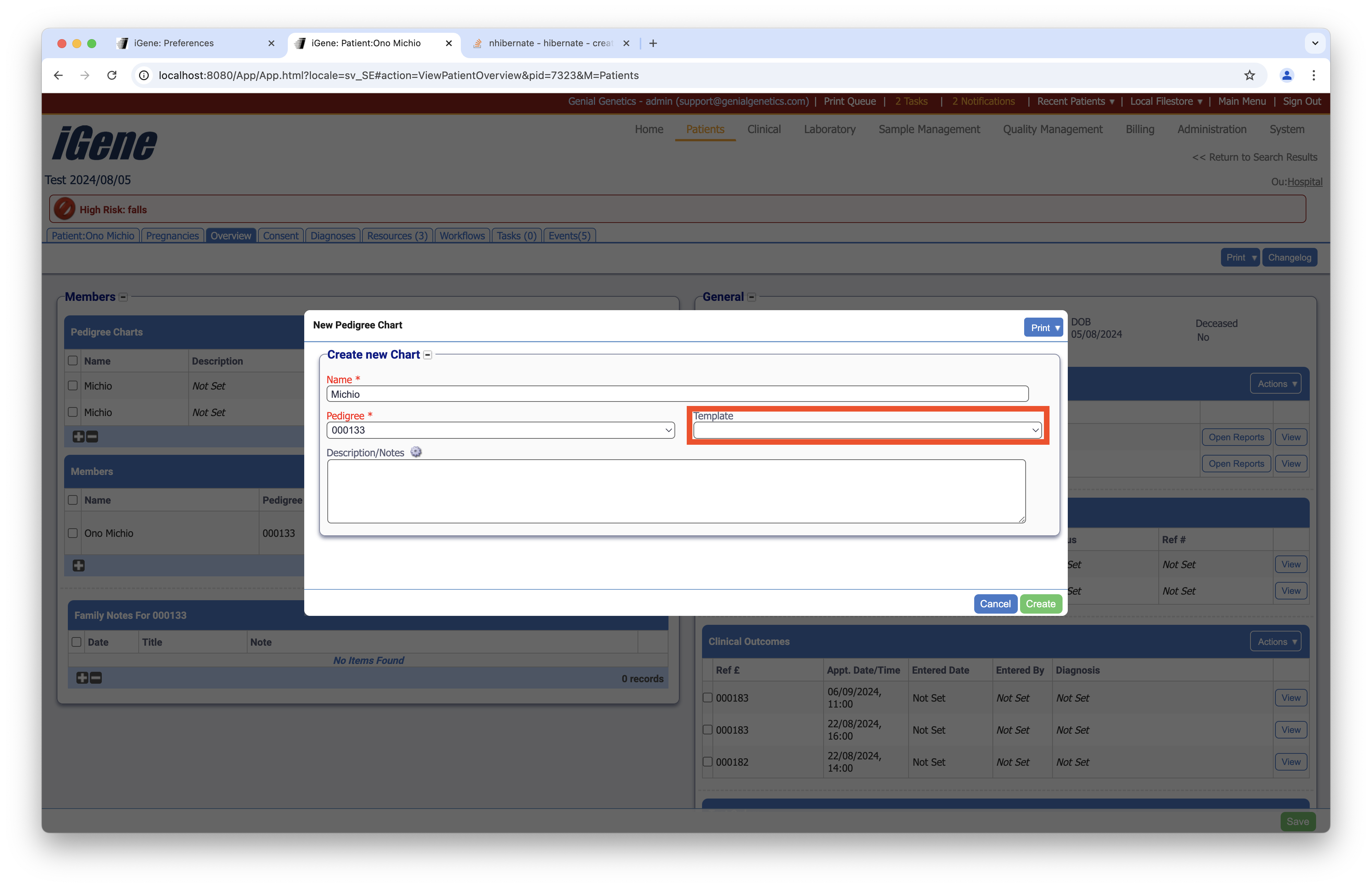The image size is (1372, 888).
Task: Click the plus icon under Pedigree Charts
Action: (x=78, y=437)
